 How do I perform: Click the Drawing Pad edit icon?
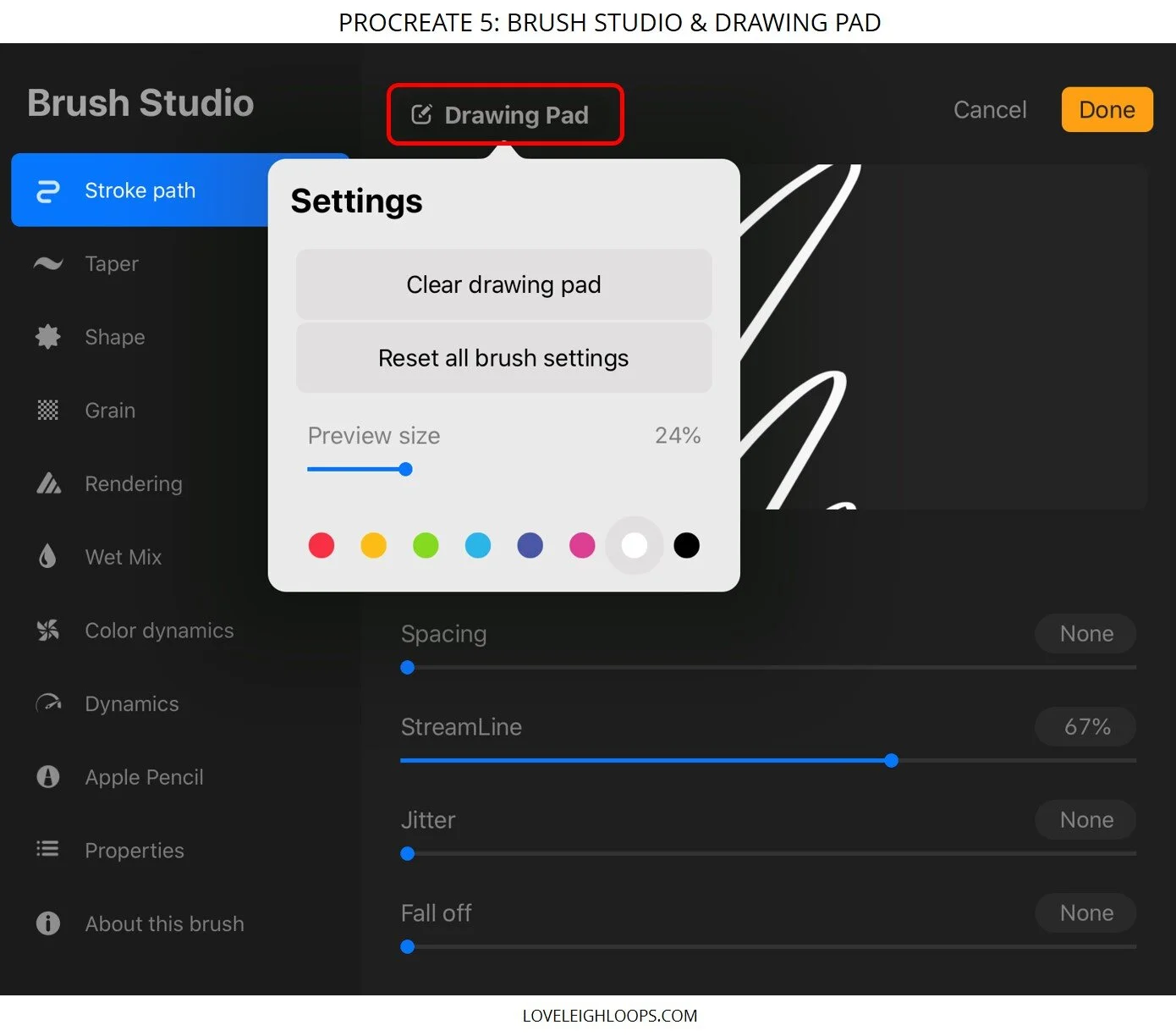421,114
